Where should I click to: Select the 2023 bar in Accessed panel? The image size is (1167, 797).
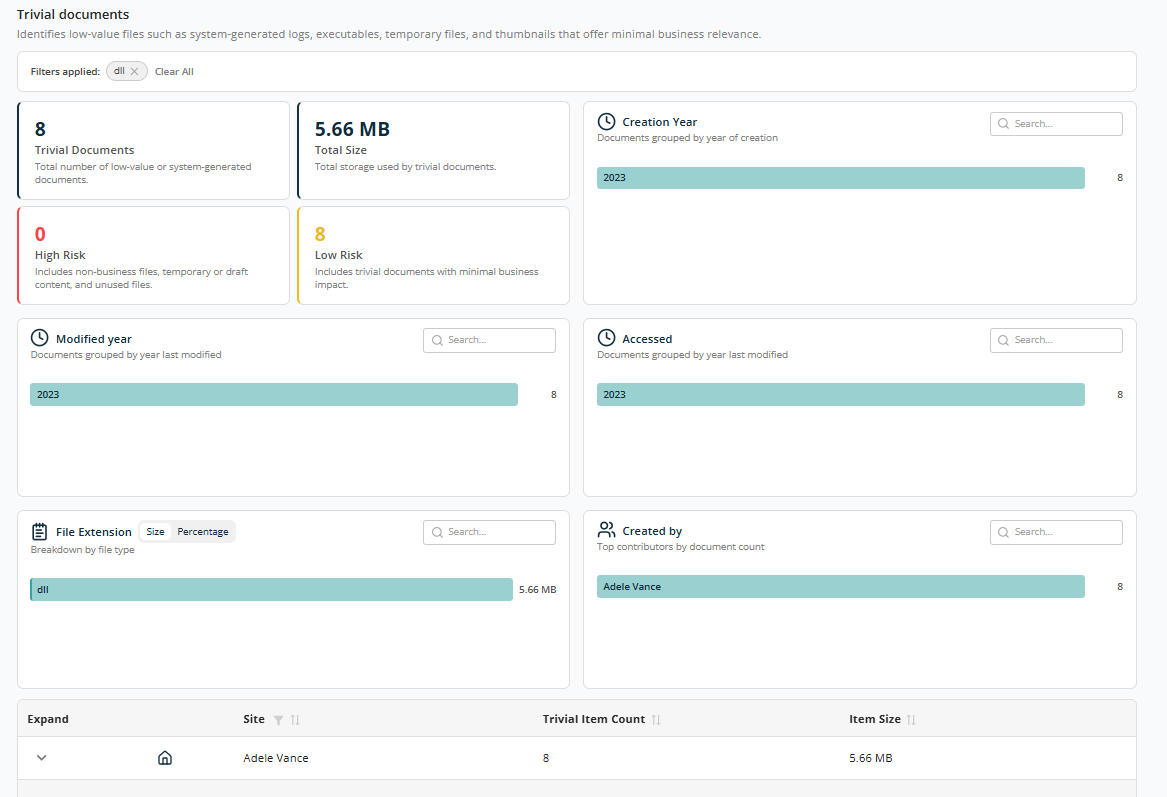click(x=840, y=394)
